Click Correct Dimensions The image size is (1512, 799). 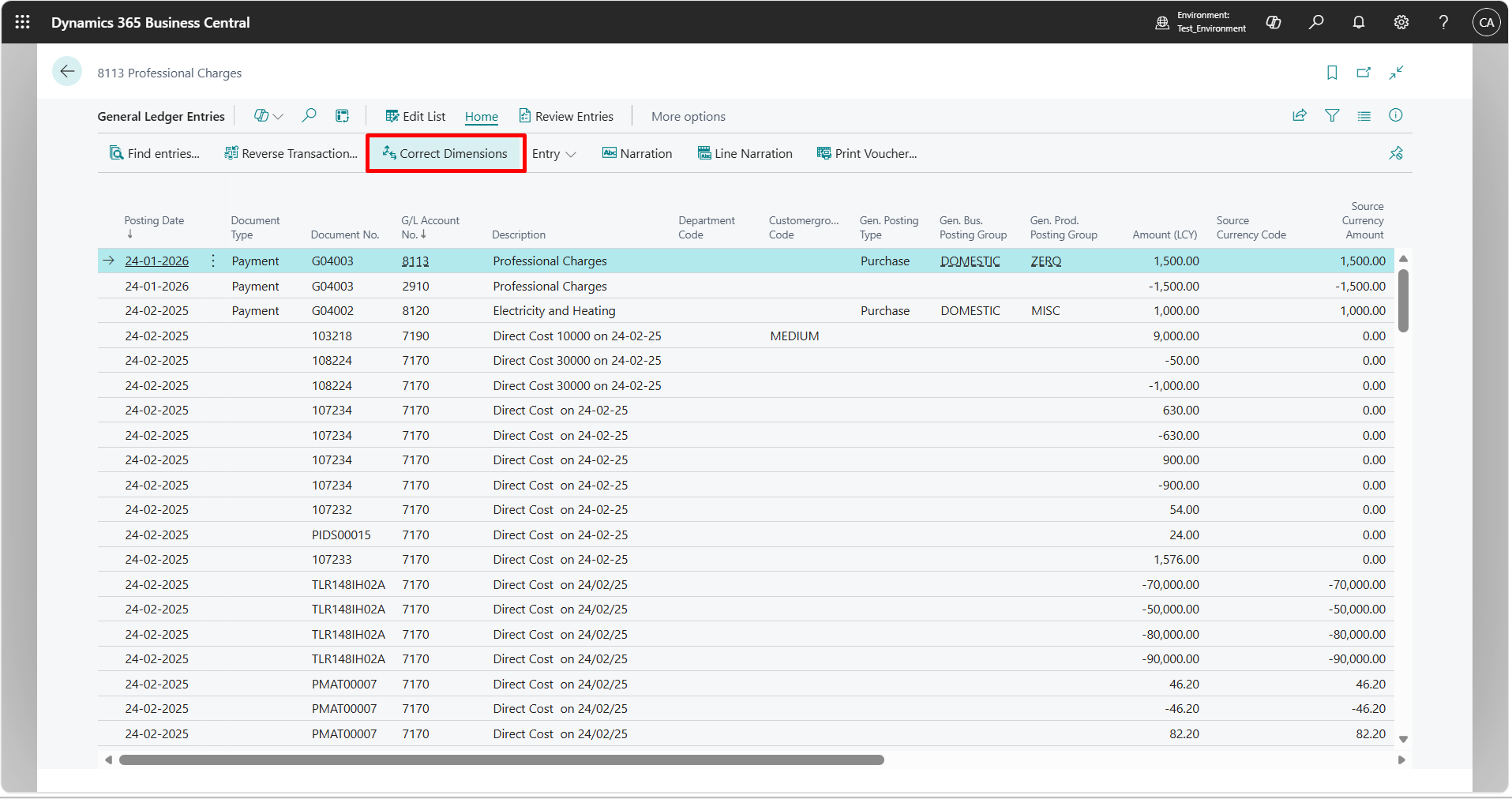coord(445,153)
